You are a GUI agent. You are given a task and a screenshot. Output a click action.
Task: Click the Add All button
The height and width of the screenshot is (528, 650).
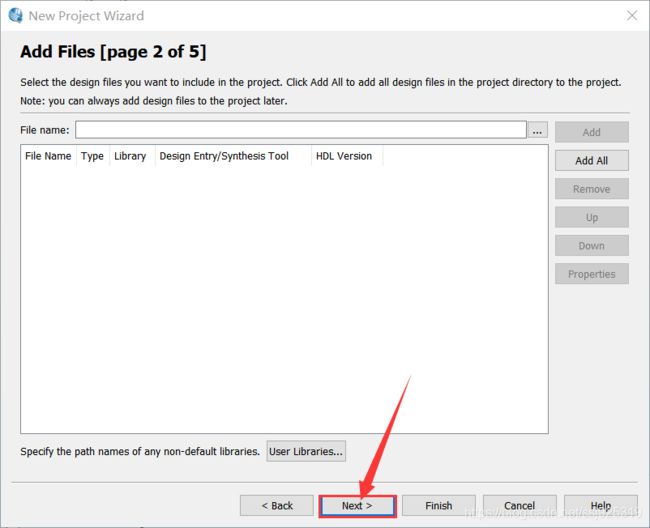tap(592, 160)
